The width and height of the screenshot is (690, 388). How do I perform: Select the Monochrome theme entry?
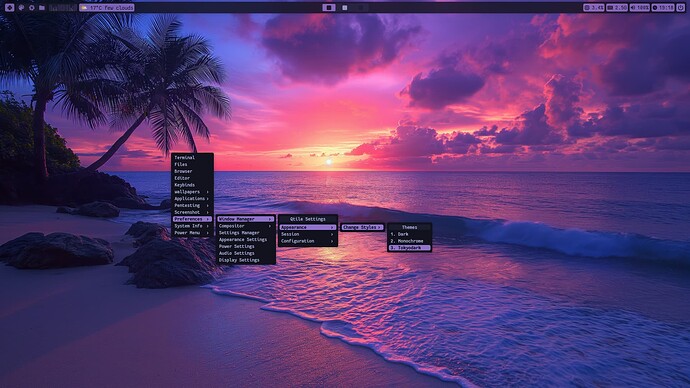tap(409, 241)
